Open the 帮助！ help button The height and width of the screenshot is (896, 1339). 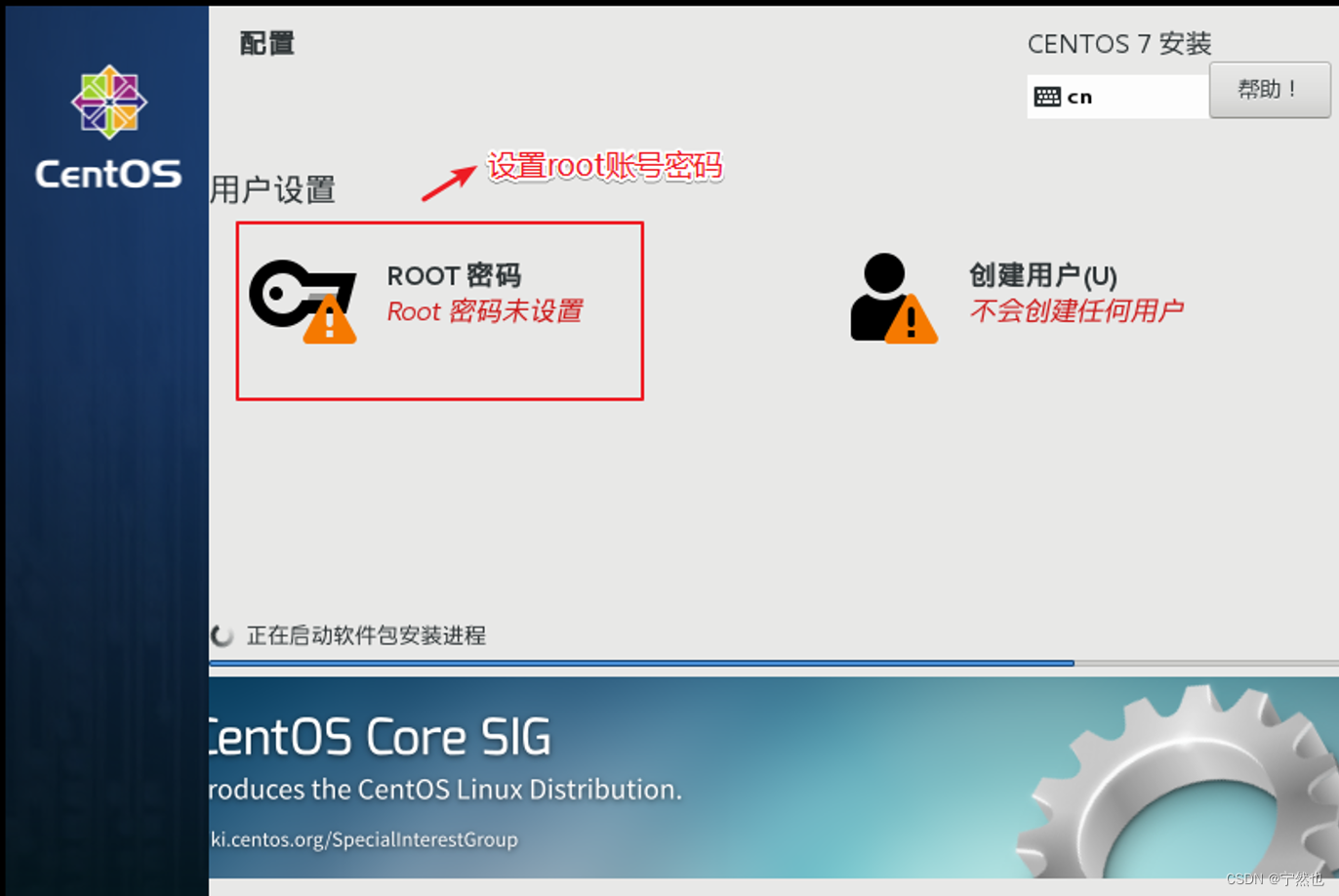click(x=1269, y=90)
